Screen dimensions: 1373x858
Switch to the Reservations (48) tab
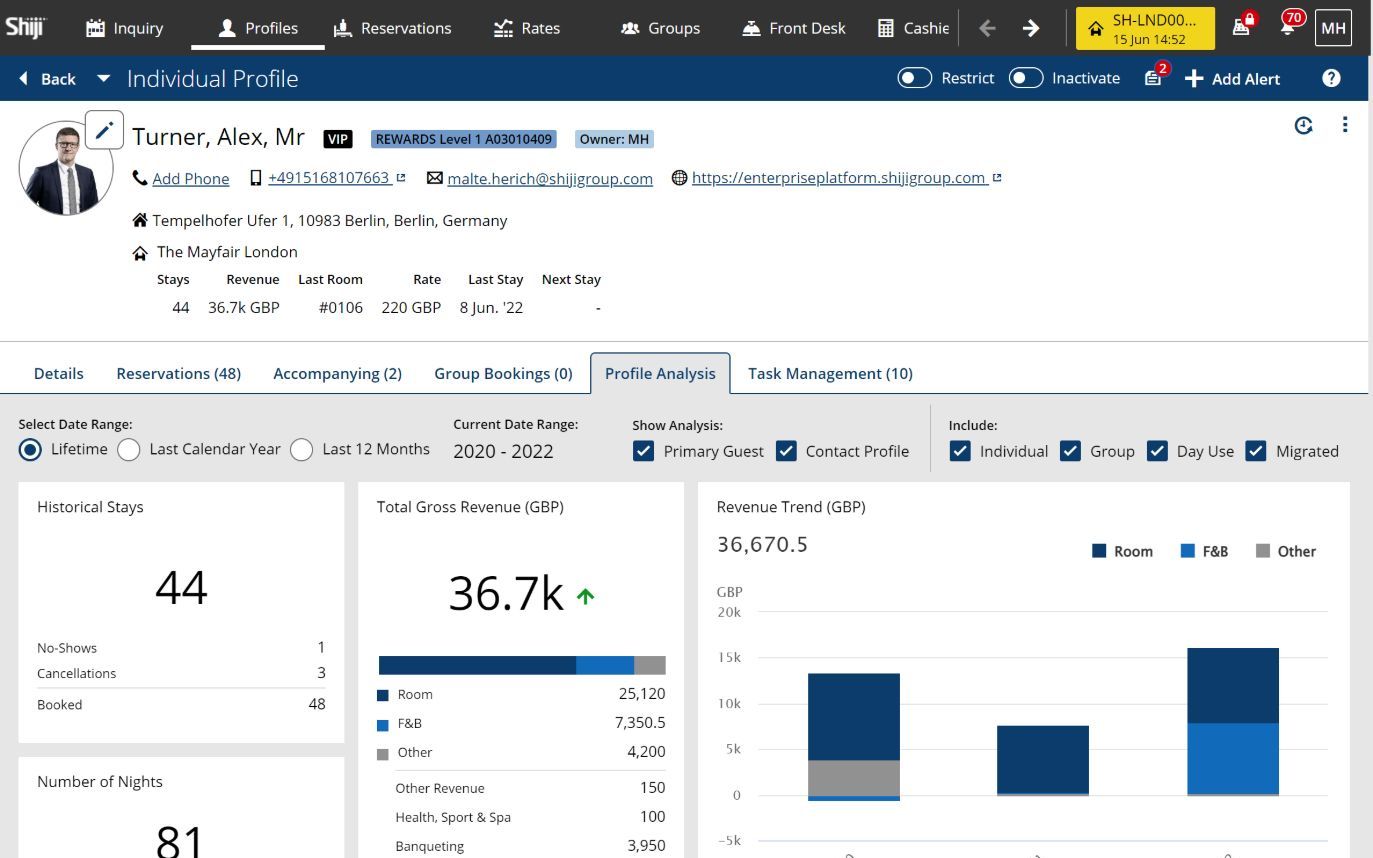pos(178,373)
